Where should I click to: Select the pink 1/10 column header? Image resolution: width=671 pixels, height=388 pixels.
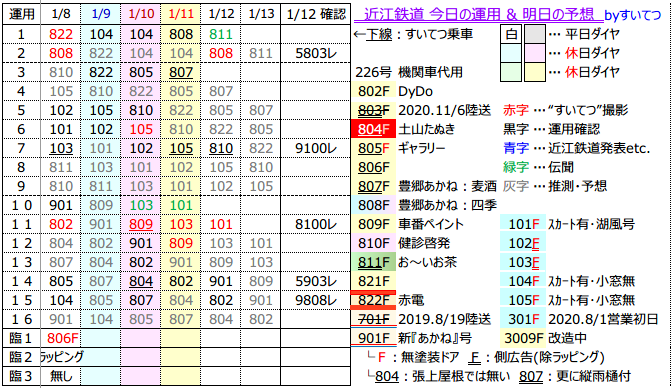pyautogui.click(x=141, y=15)
